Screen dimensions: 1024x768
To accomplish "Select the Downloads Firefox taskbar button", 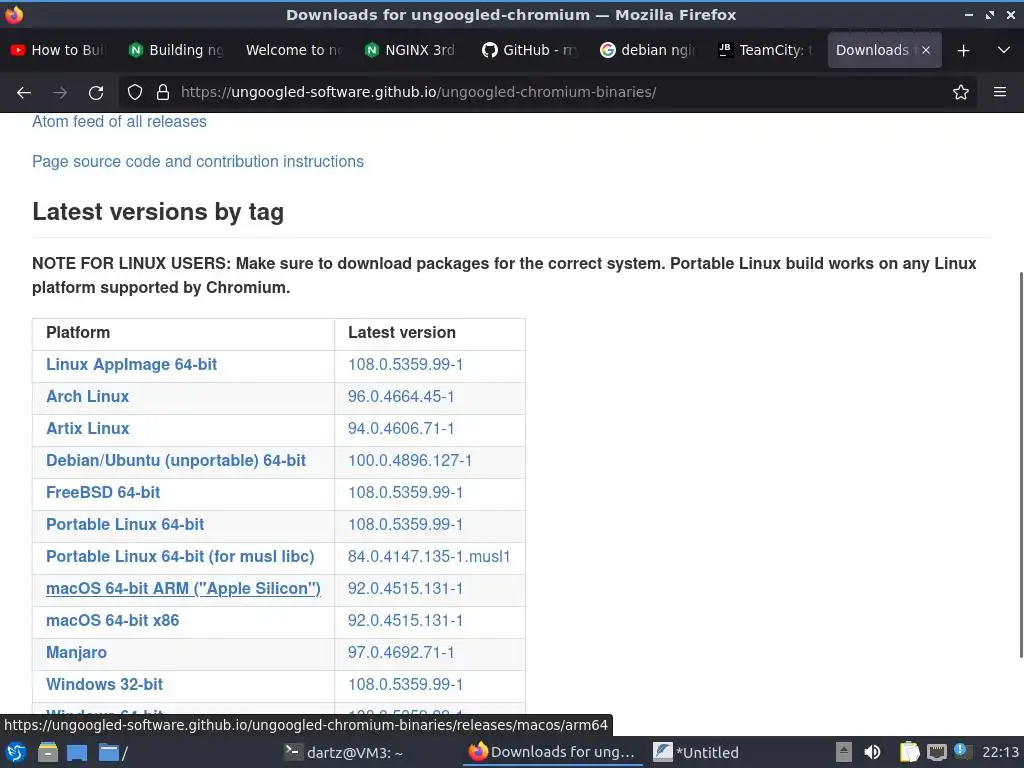I will point(552,752).
